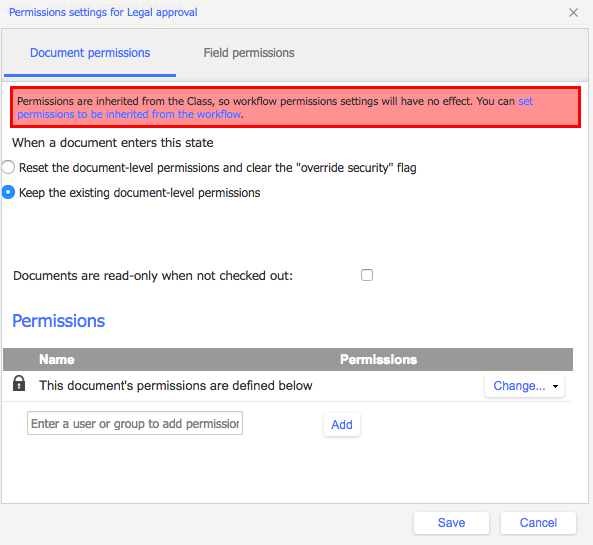The width and height of the screenshot is (593, 545).
Task: Select the document's permissions defined below row
Action: tap(287, 386)
